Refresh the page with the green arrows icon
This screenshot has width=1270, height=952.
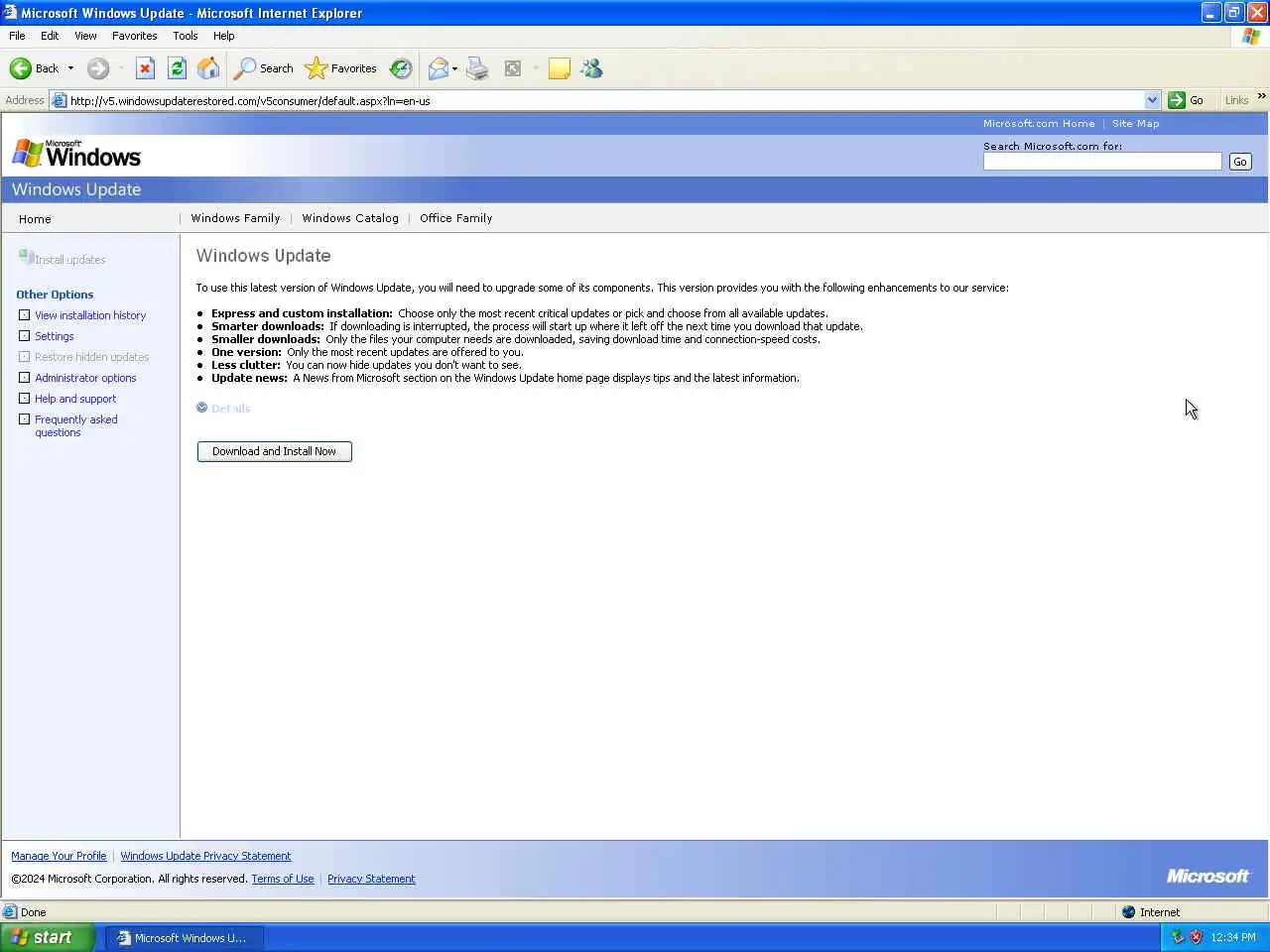pos(177,68)
